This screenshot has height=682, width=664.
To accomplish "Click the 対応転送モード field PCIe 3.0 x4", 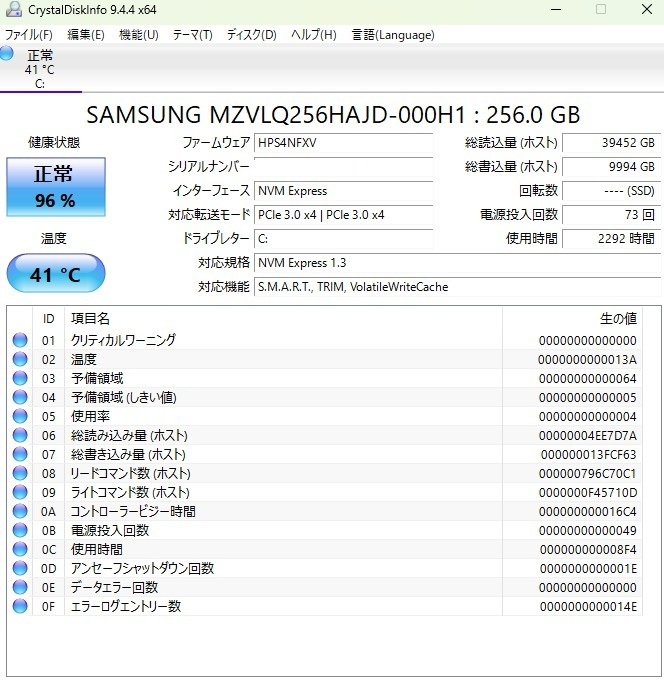I will pyautogui.click(x=344, y=214).
